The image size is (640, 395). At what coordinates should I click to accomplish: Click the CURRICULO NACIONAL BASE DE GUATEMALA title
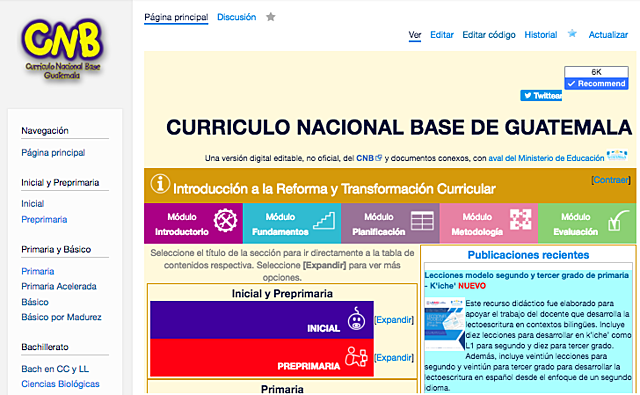[399, 127]
